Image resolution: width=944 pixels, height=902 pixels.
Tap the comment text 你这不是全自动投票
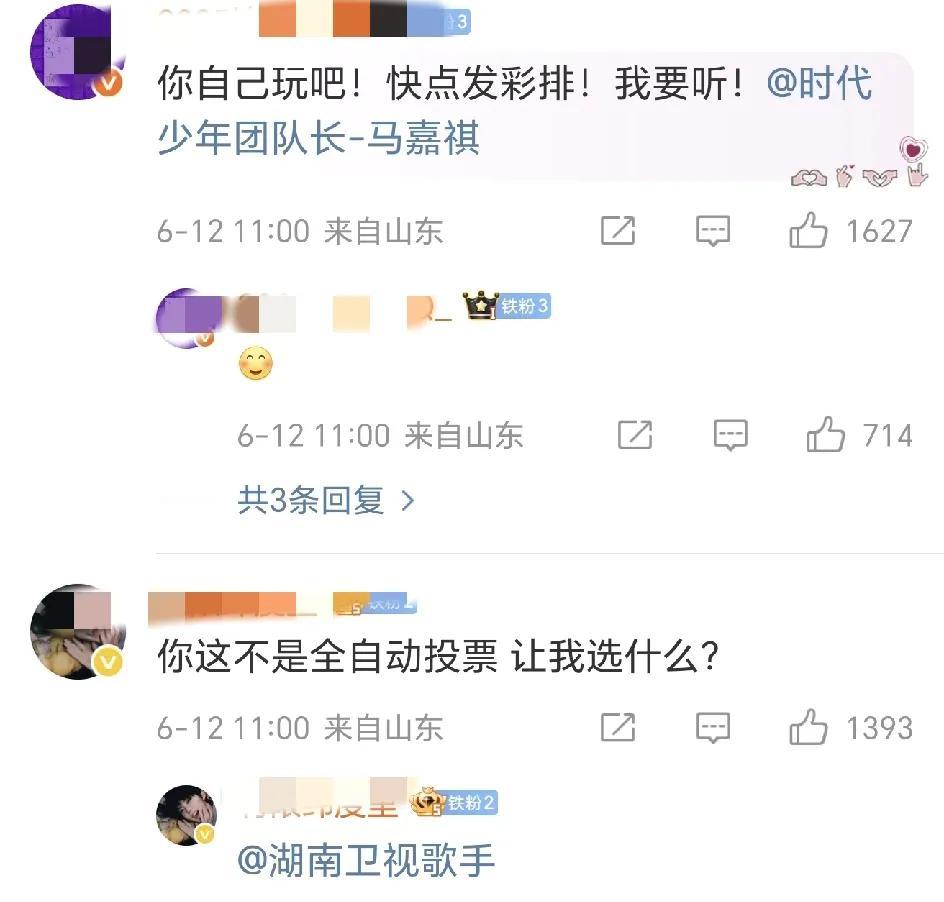click(x=328, y=656)
